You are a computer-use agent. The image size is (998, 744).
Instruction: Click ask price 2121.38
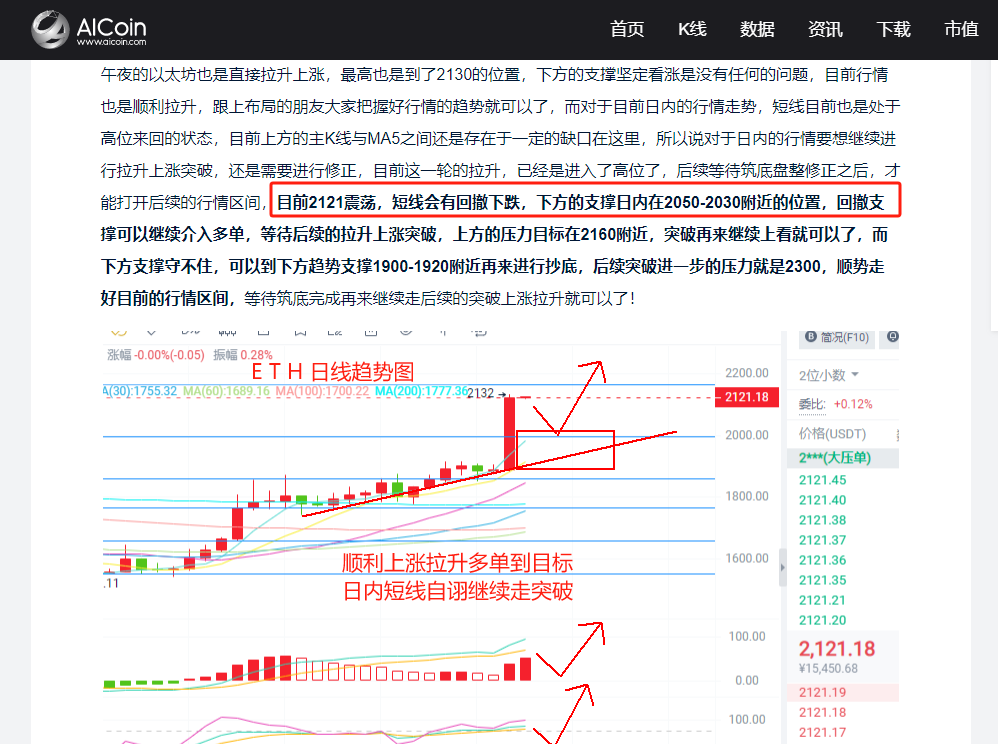tap(822, 520)
